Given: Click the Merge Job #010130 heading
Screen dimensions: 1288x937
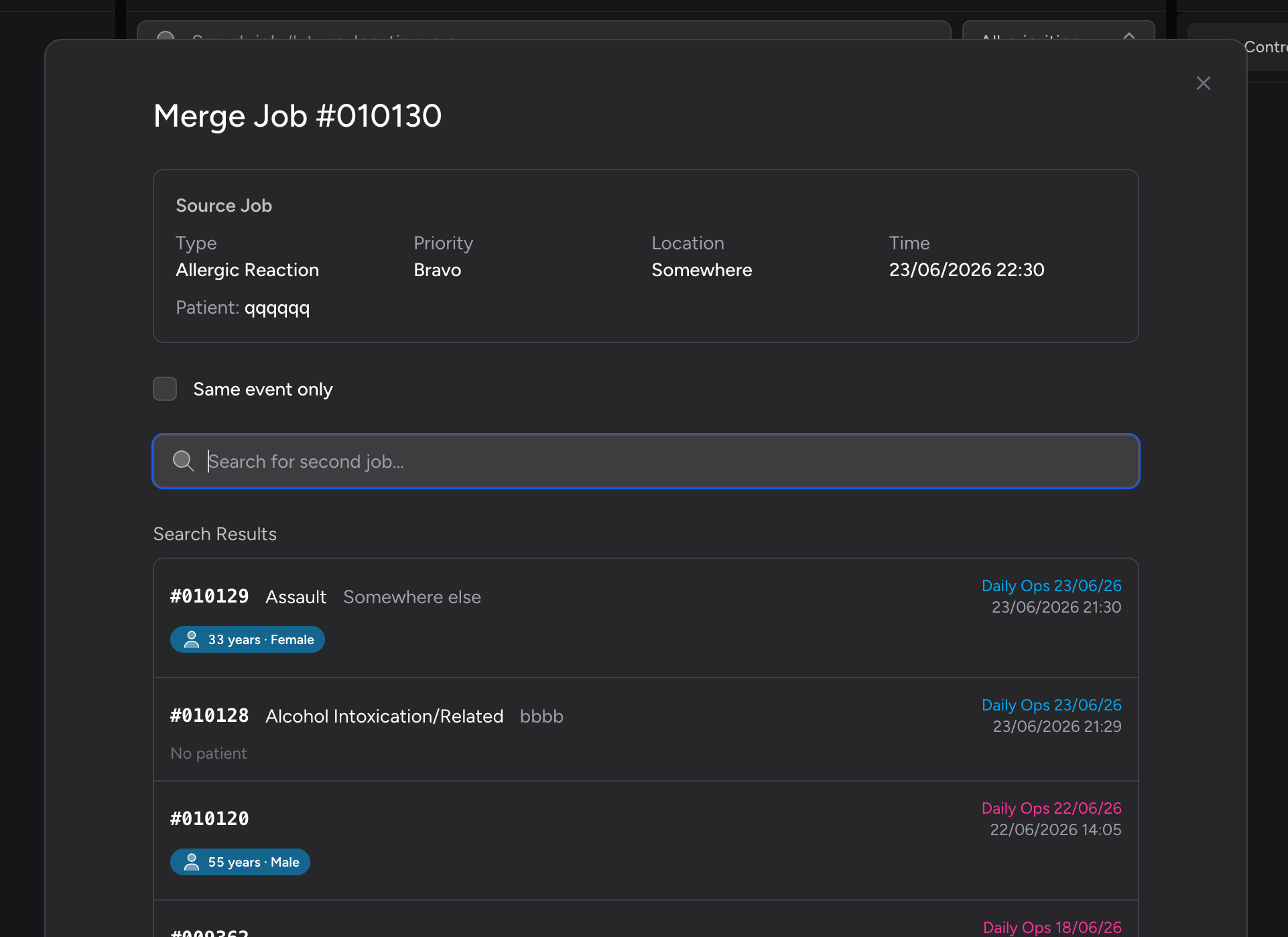Looking at the screenshot, I should coord(298,116).
